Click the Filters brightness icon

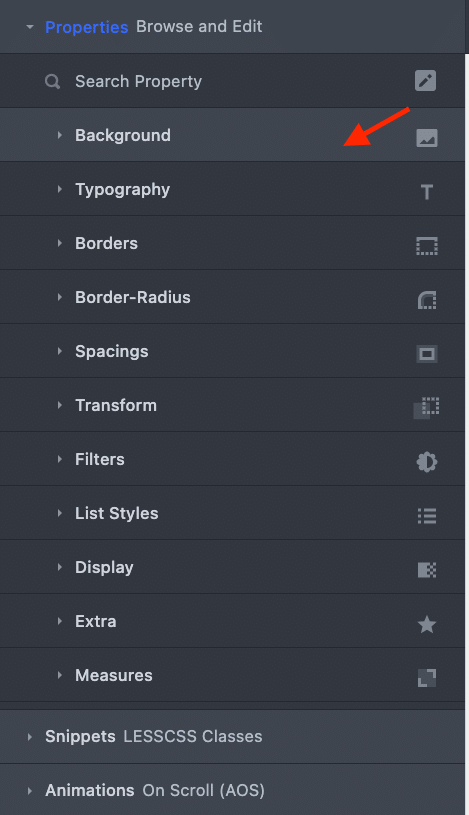click(x=426, y=462)
